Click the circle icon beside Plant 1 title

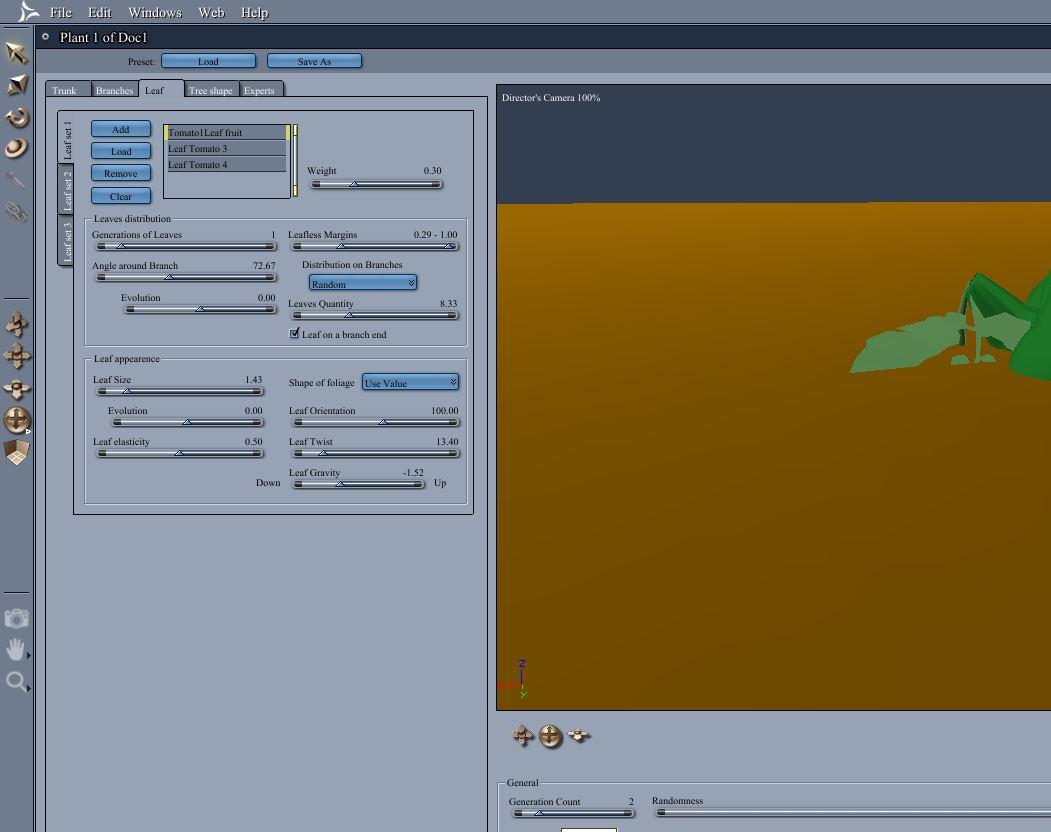pyautogui.click(x=46, y=37)
